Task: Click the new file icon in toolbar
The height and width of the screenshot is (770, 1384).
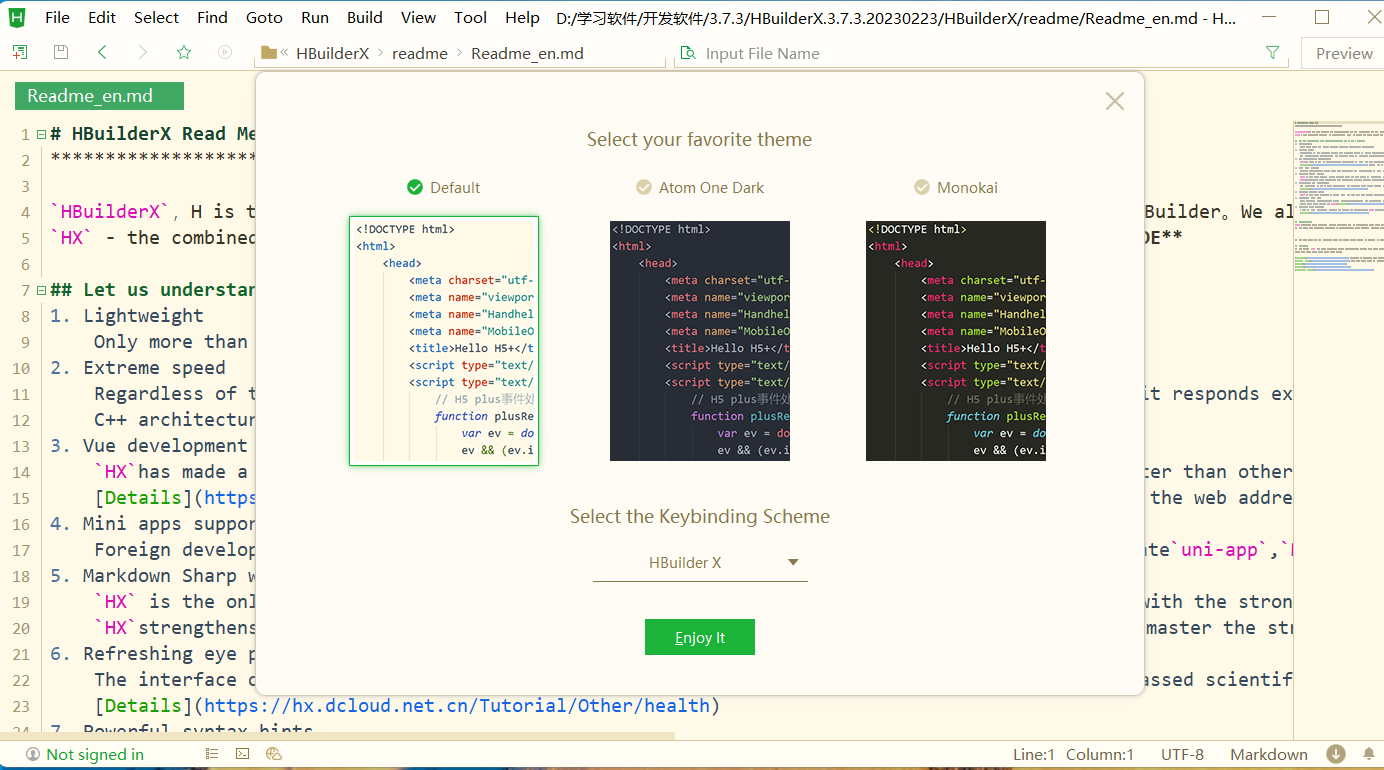Action: [x=20, y=52]
